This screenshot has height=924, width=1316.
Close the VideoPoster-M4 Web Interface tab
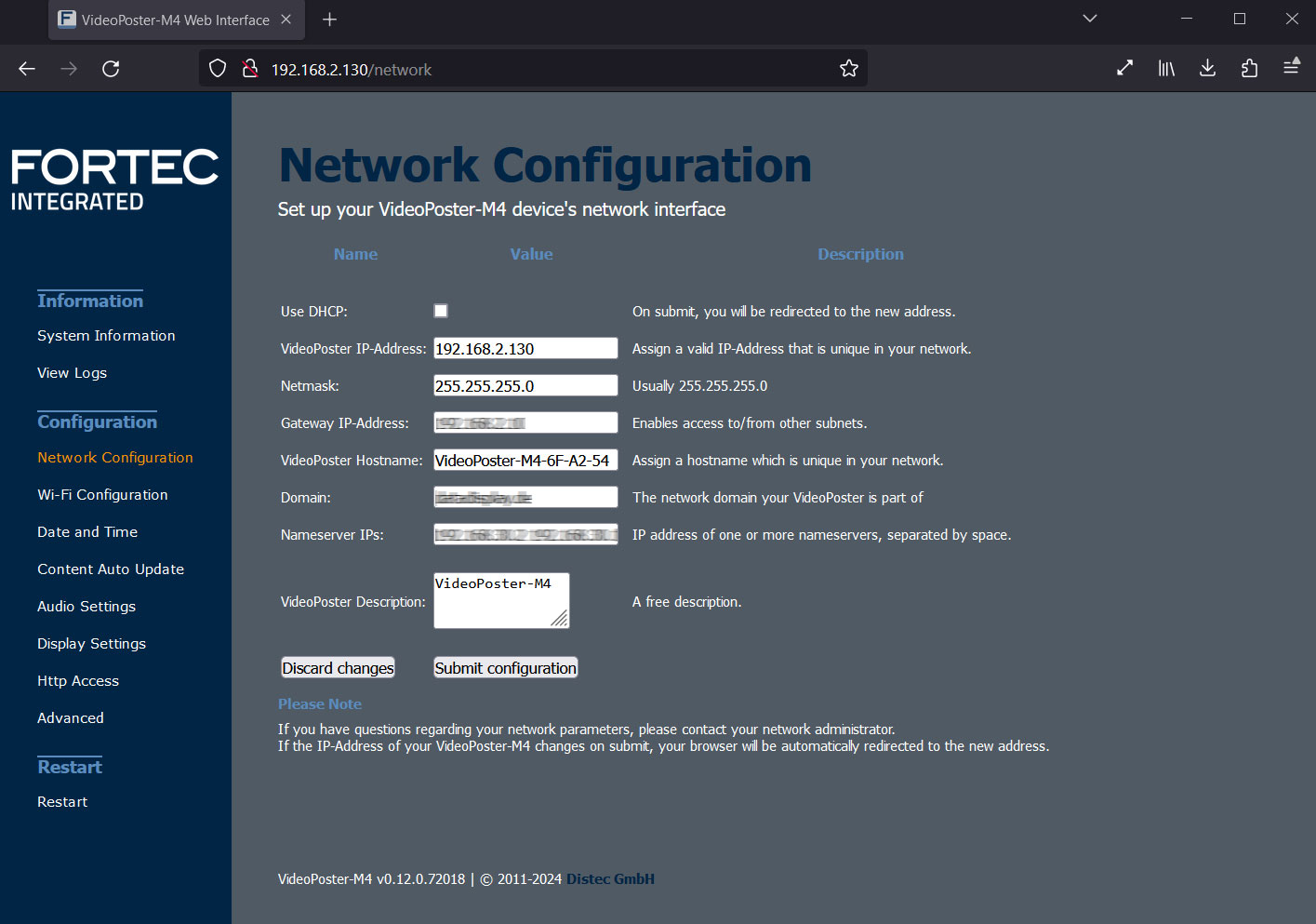[286, 20]
